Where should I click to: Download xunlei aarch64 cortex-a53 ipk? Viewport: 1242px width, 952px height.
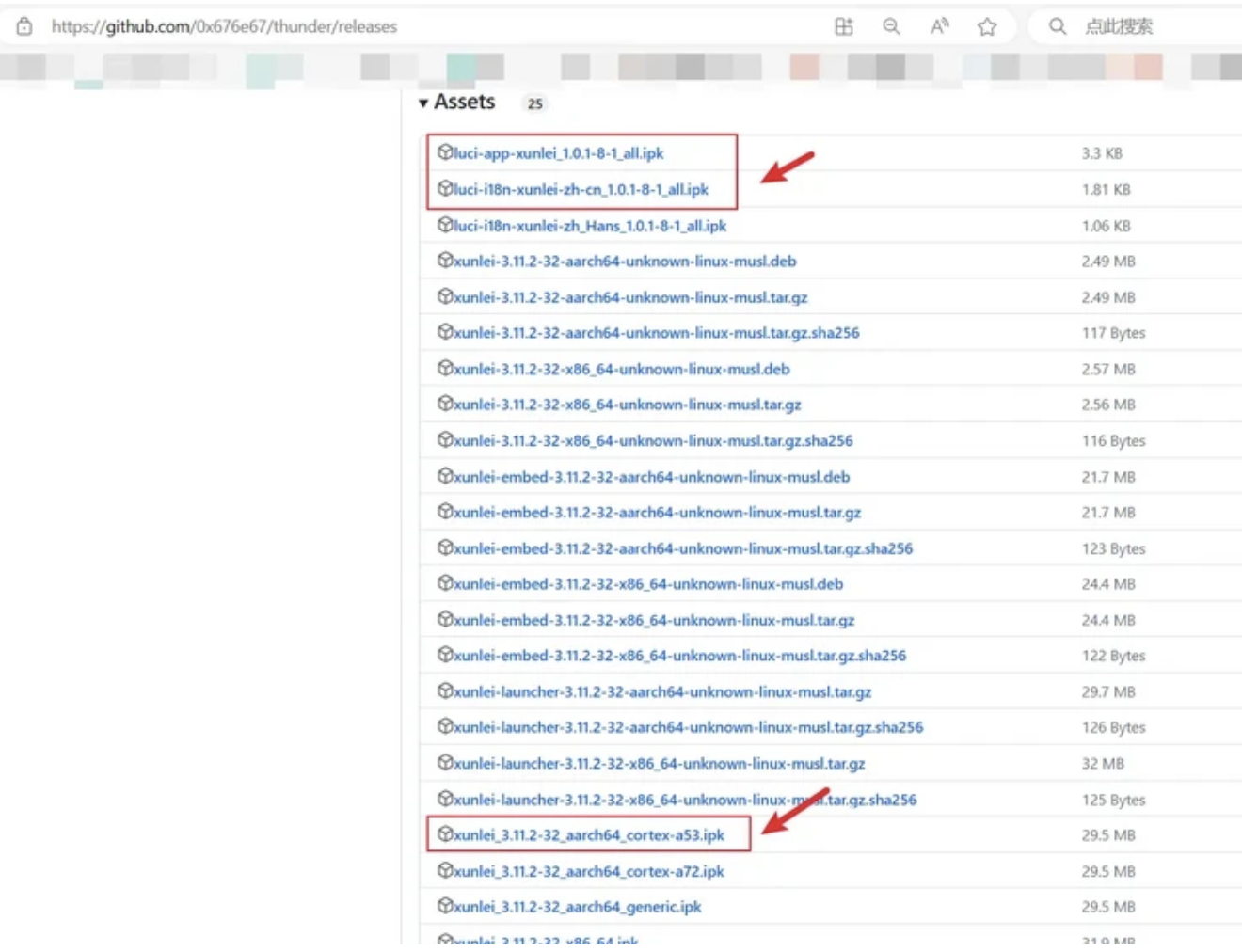(x=589, y=835)
